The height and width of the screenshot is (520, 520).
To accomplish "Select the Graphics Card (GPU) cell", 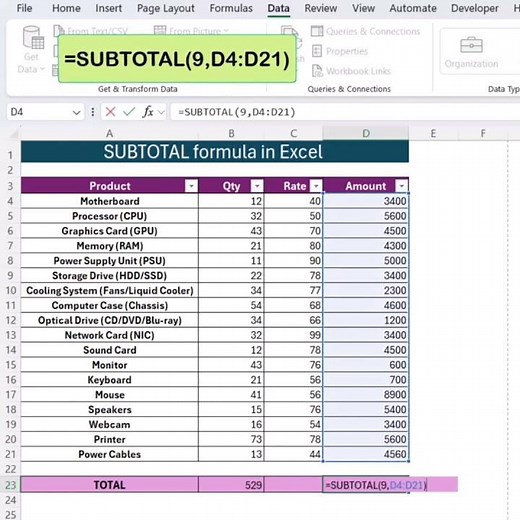I will coord(109,231).
